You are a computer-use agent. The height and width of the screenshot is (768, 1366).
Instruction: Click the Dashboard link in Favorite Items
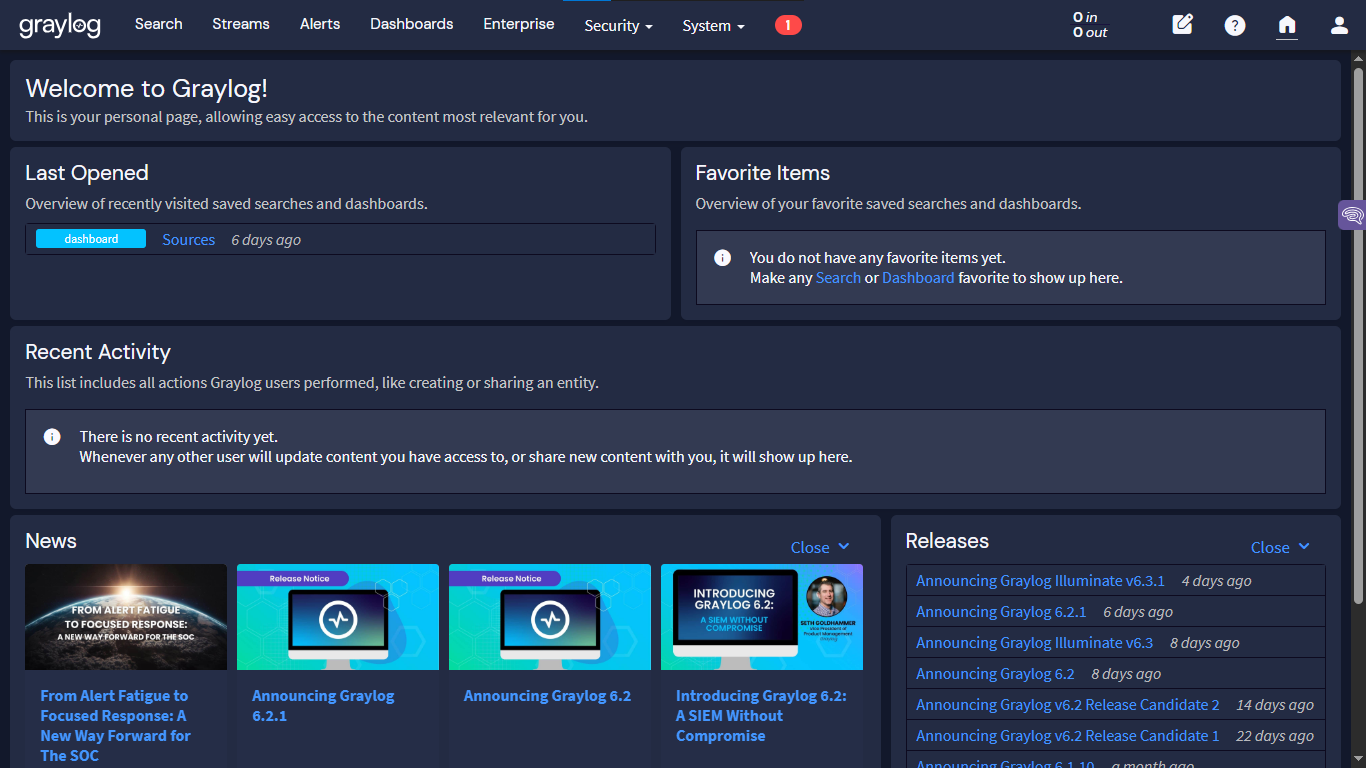click(918, 278)
